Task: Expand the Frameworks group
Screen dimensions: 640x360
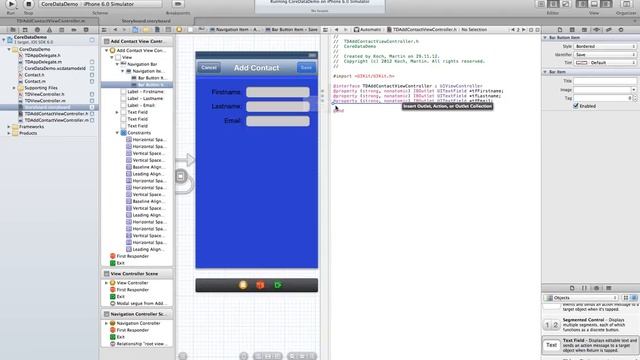Action: [x=9, y=127]
